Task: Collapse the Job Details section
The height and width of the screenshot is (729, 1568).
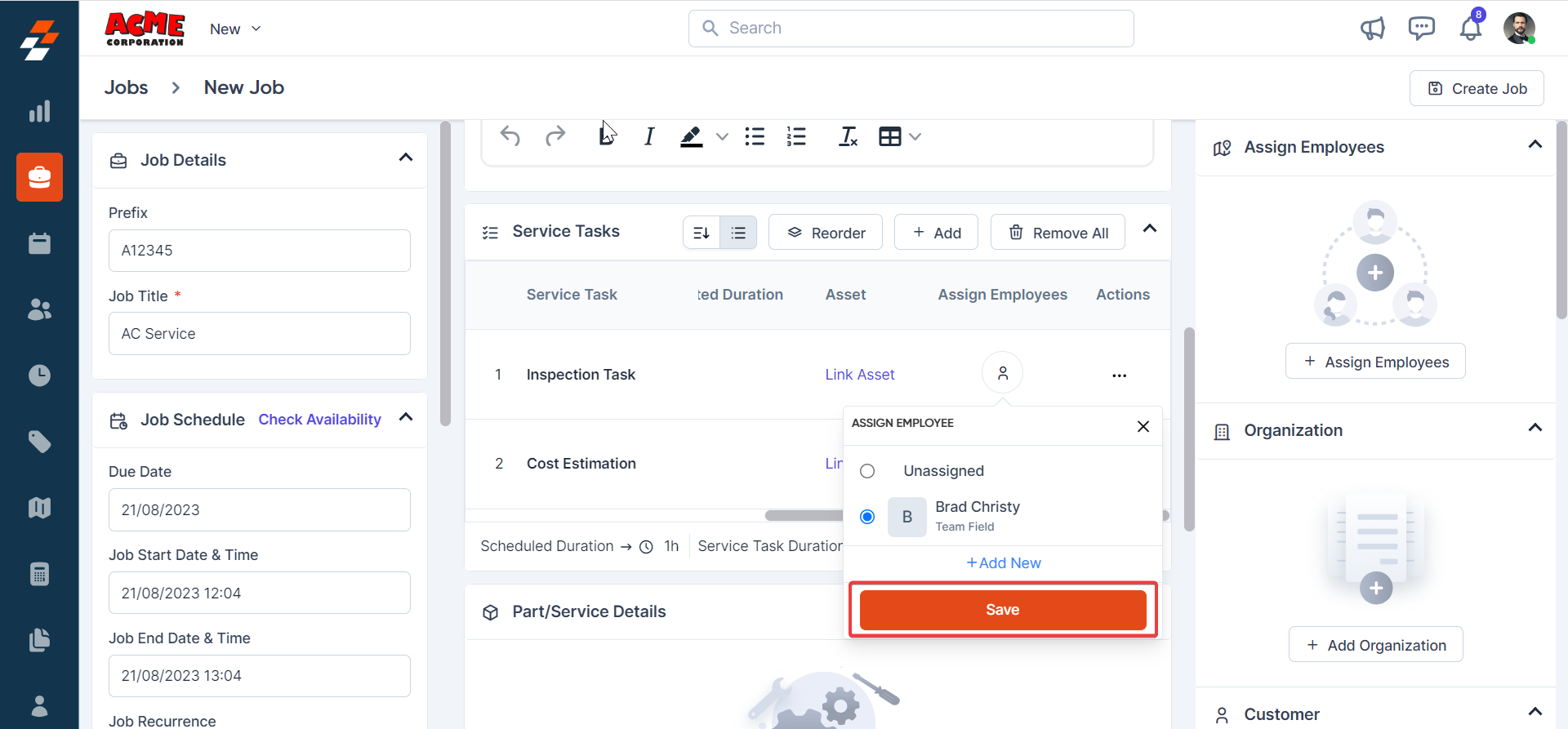Action: [x=406, y=158]
